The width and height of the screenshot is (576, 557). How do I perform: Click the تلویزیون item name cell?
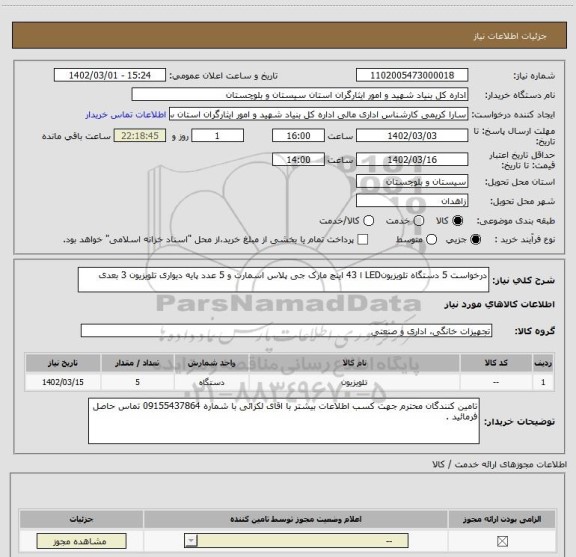click(354, 382)
